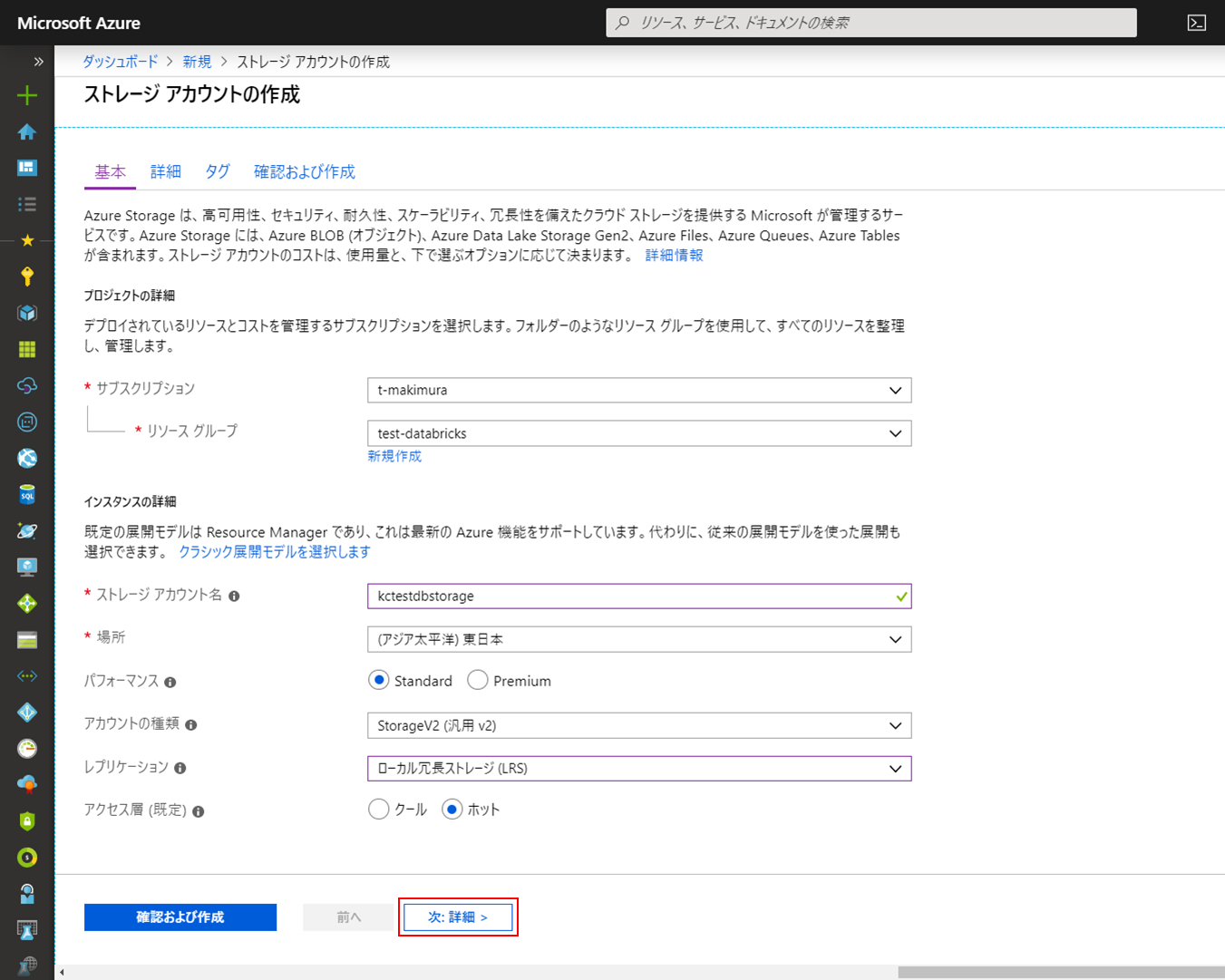Click the 新規作成 link under resource group
1225x980 pixels.
click(394, 456)
